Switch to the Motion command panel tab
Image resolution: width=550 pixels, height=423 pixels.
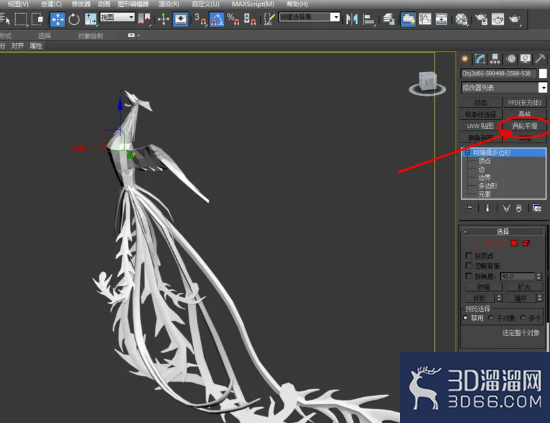(x=511, y=59)
